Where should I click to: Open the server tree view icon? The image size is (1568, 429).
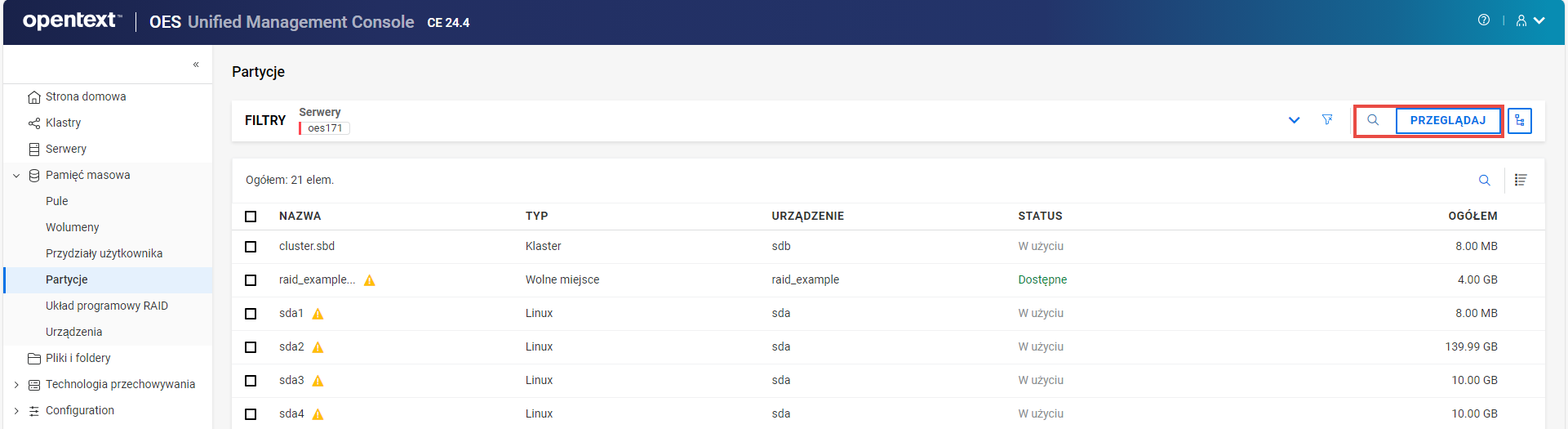pos(1519,121)
